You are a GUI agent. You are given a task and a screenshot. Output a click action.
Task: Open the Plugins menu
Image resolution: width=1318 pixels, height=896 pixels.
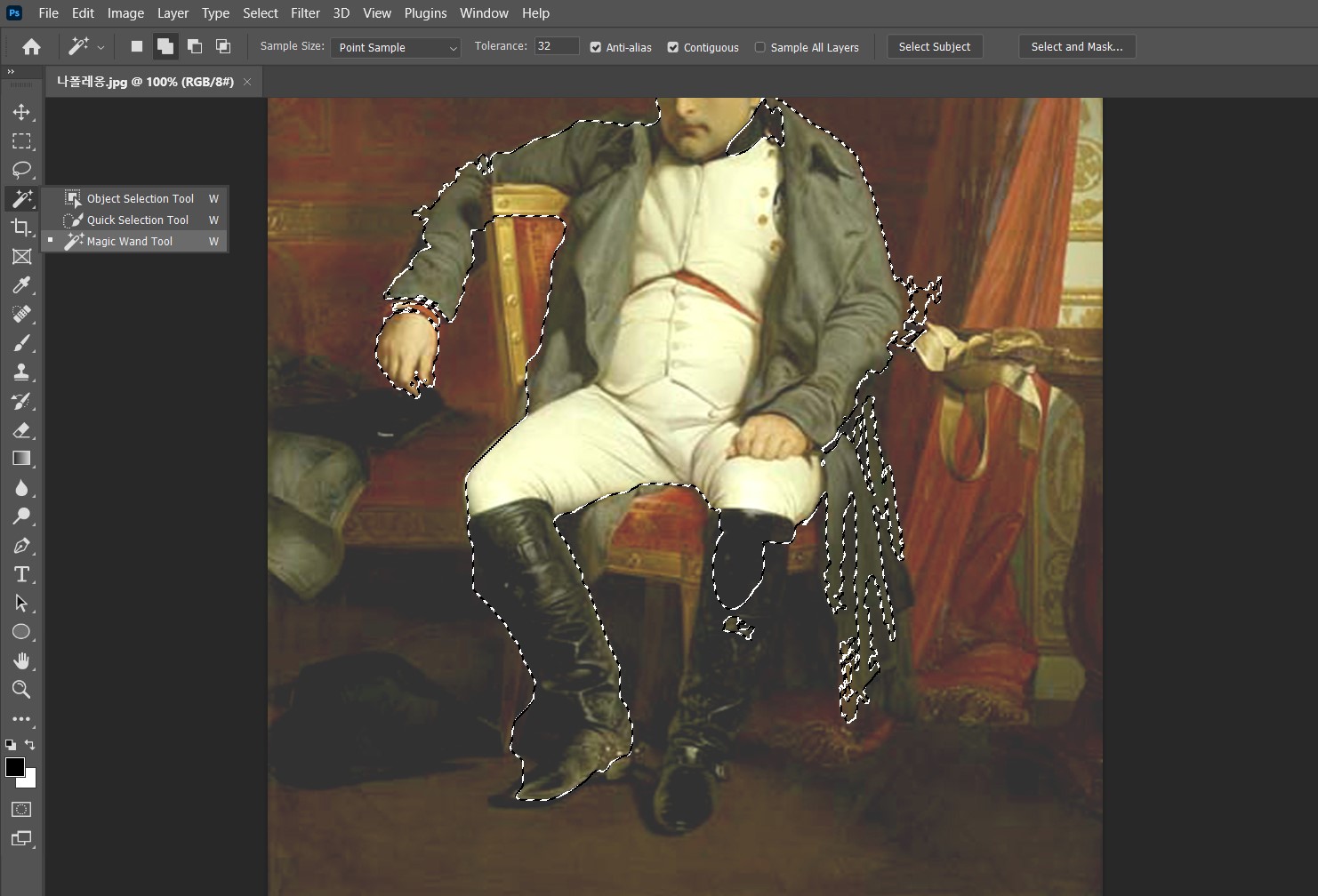pyautogui.click(x=425, y=13)
